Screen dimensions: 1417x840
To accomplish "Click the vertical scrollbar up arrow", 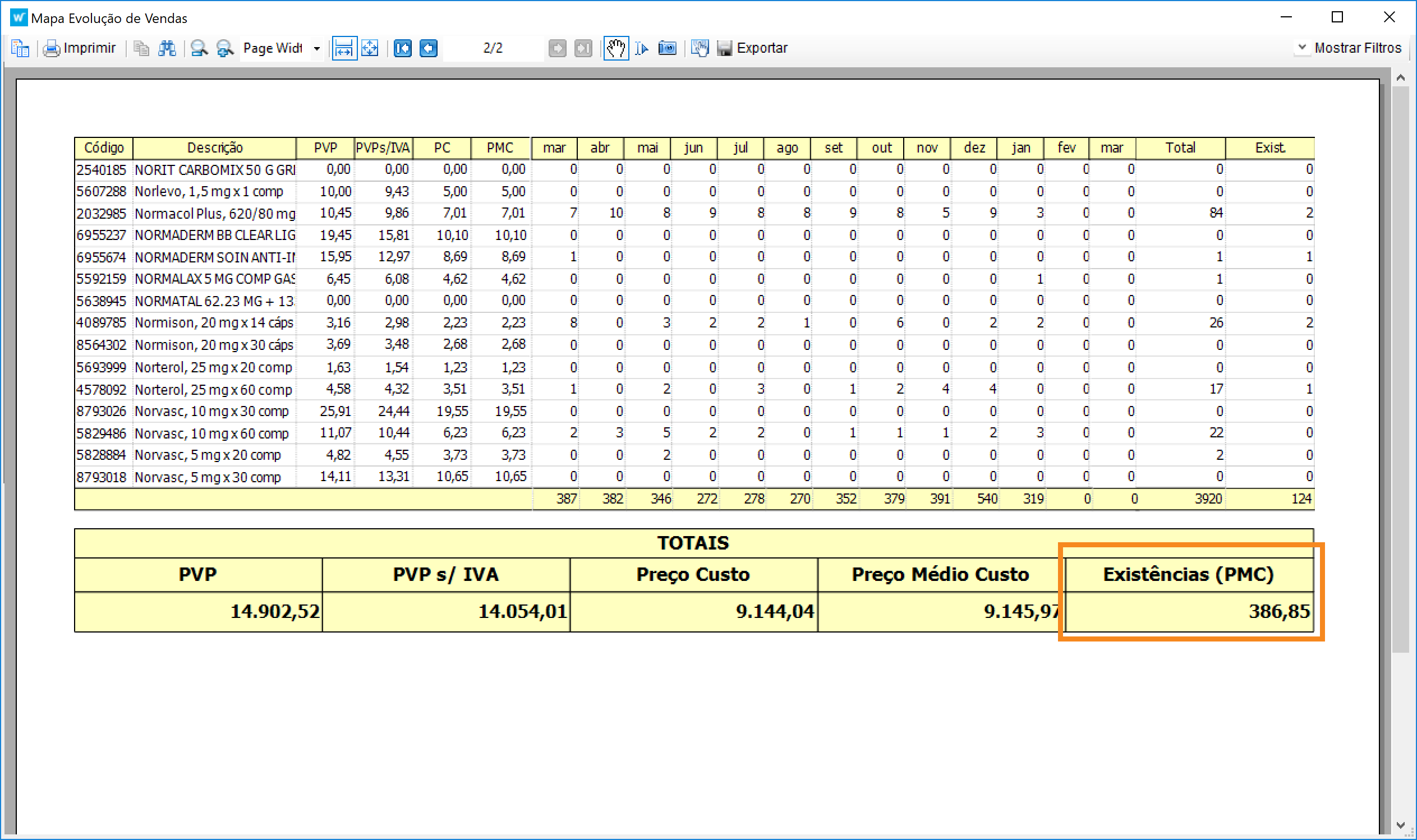I will [x=1400, y=78].
